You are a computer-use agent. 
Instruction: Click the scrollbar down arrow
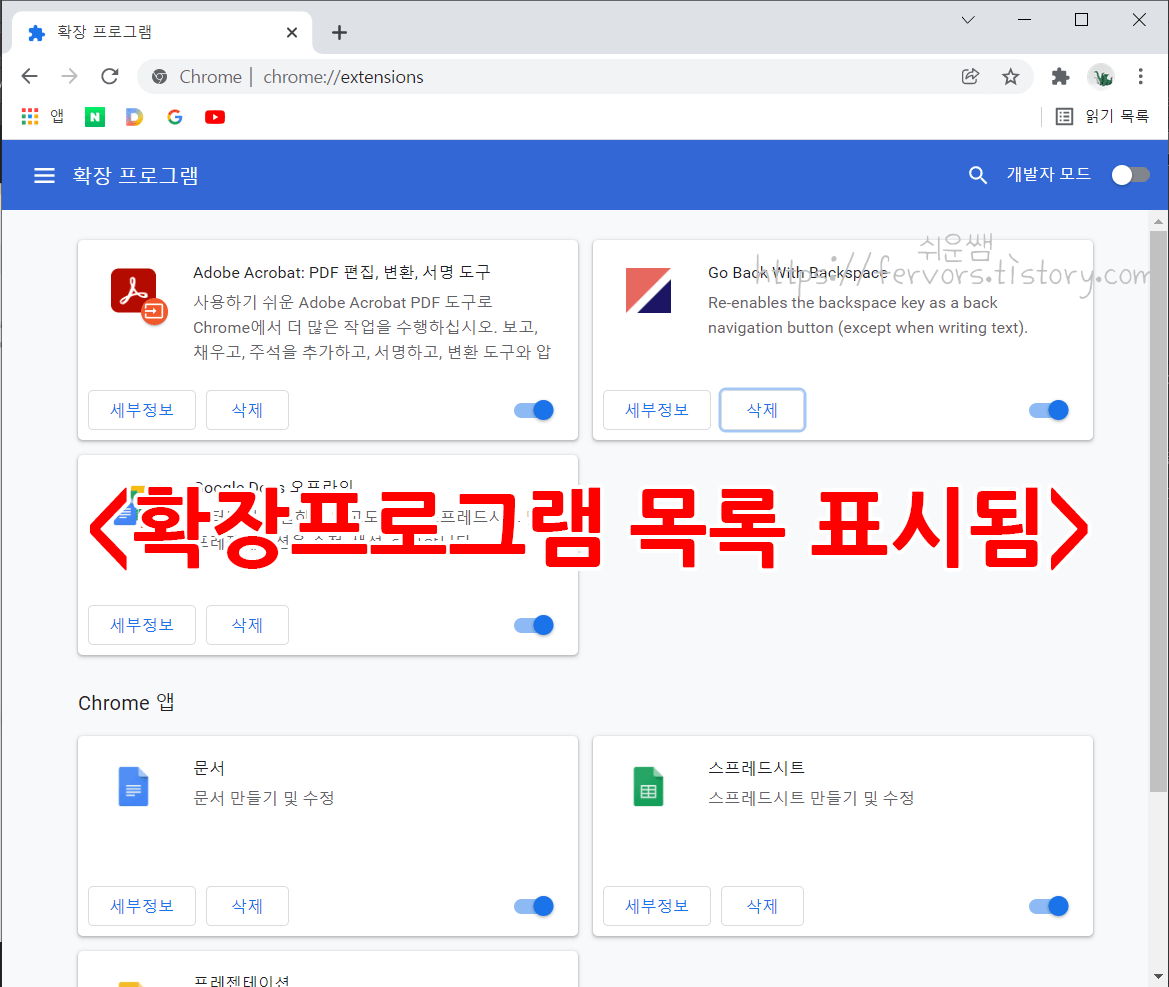point(1158,976)
